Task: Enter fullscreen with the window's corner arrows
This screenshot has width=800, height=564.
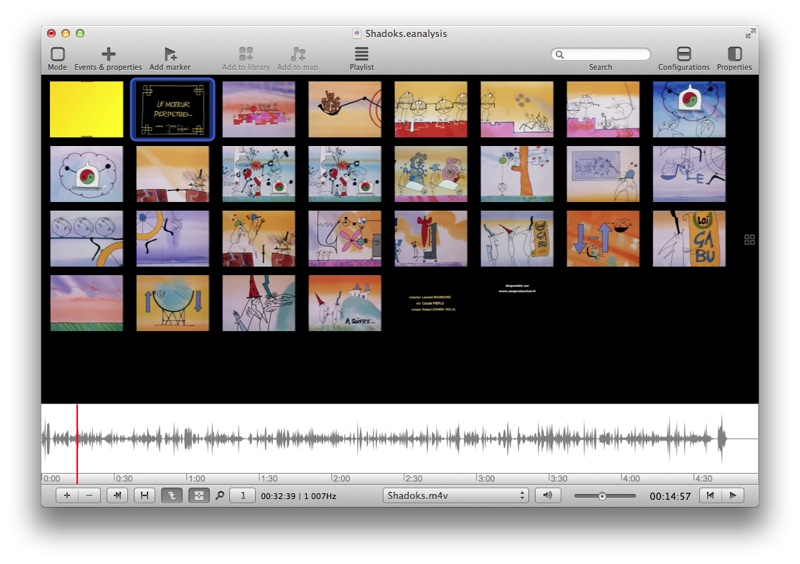Action: 750,34
